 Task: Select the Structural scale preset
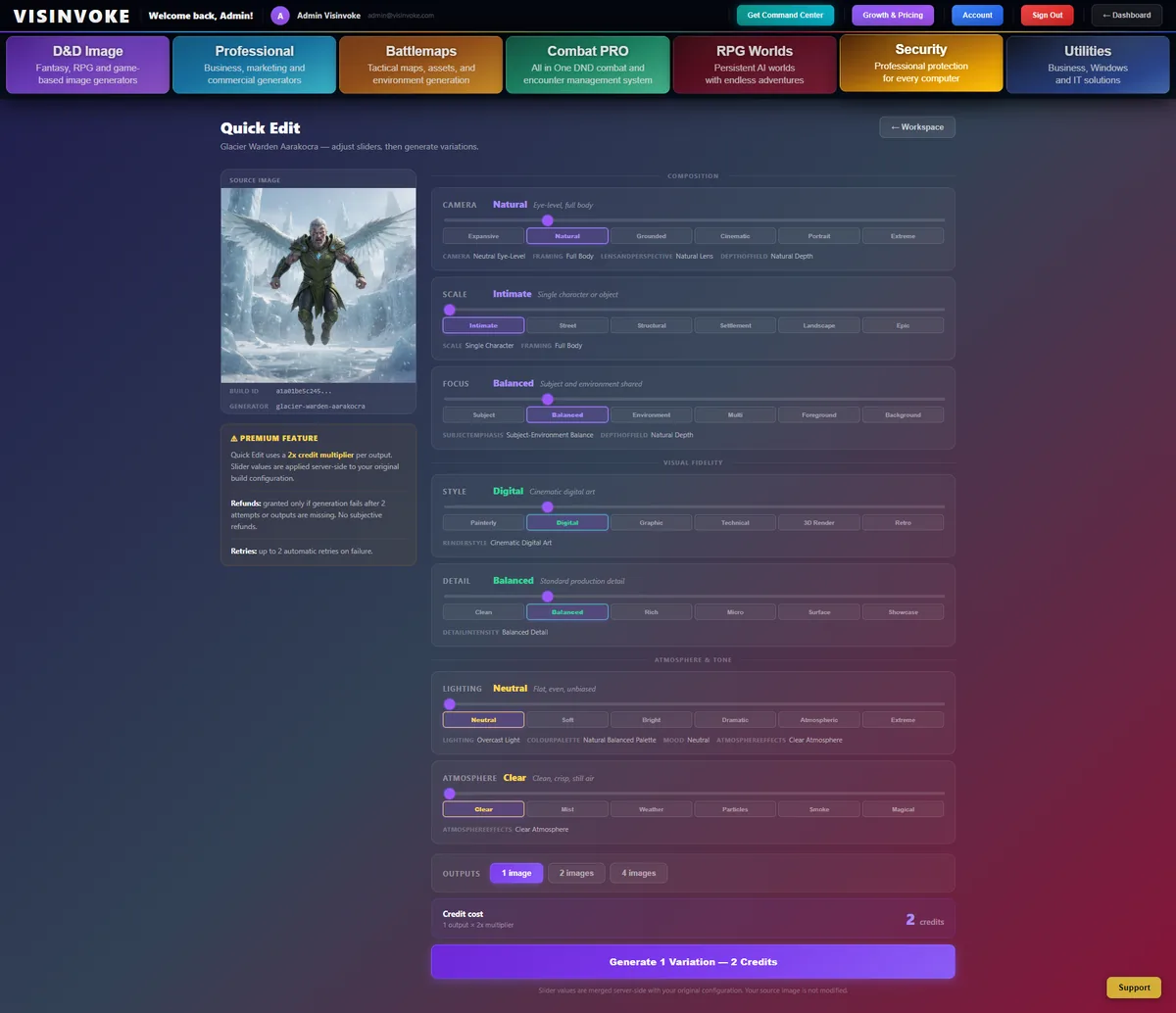pos(652,325)
